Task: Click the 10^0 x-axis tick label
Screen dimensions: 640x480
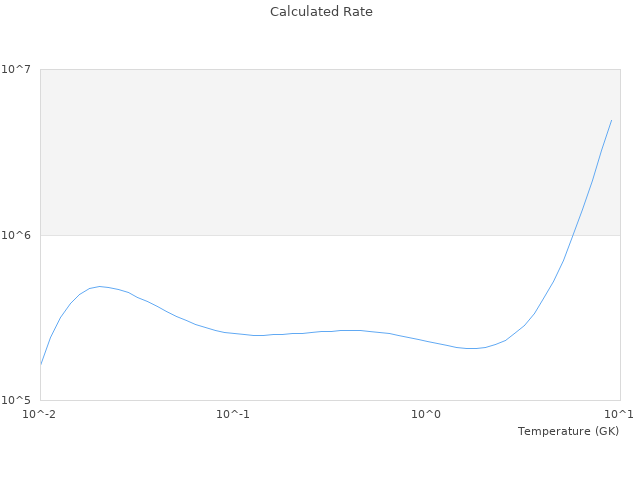Action: 426,414
